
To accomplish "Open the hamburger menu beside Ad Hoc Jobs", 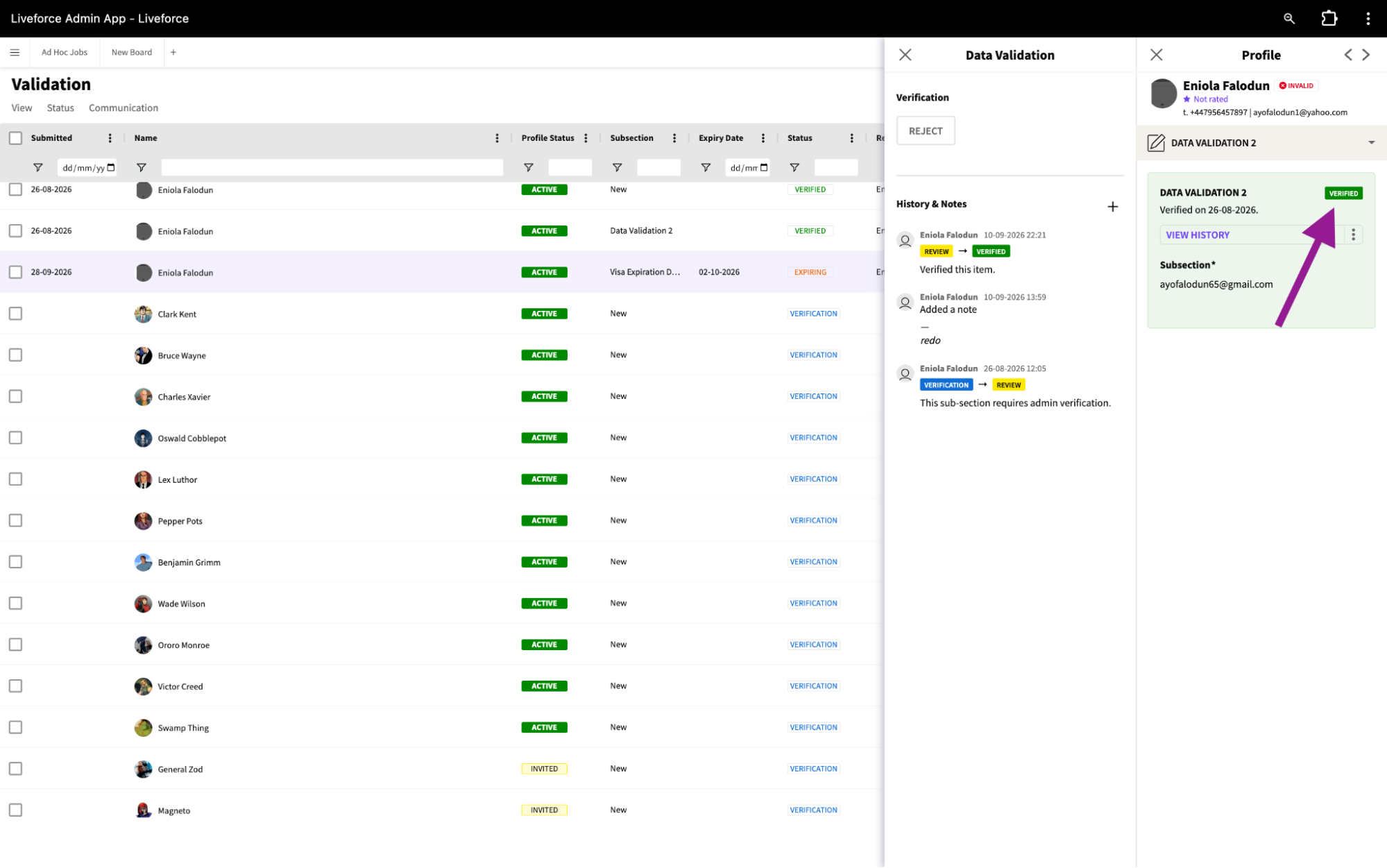I will [15, 52].
